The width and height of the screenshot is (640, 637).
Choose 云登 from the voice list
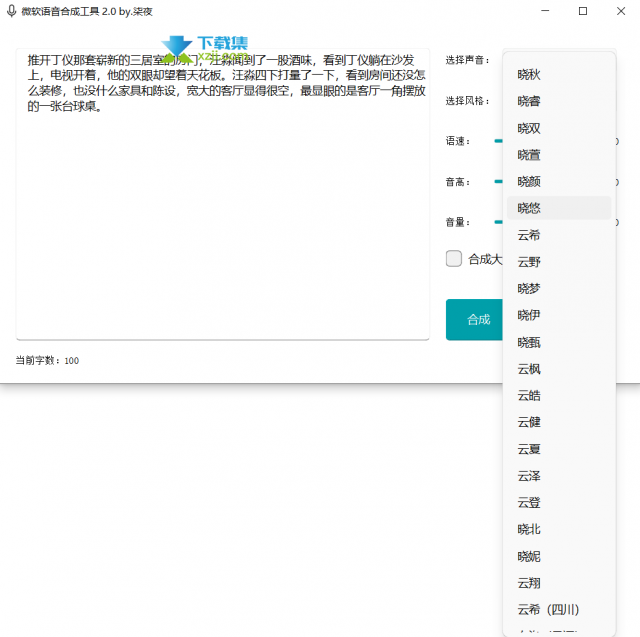point(559,503)
